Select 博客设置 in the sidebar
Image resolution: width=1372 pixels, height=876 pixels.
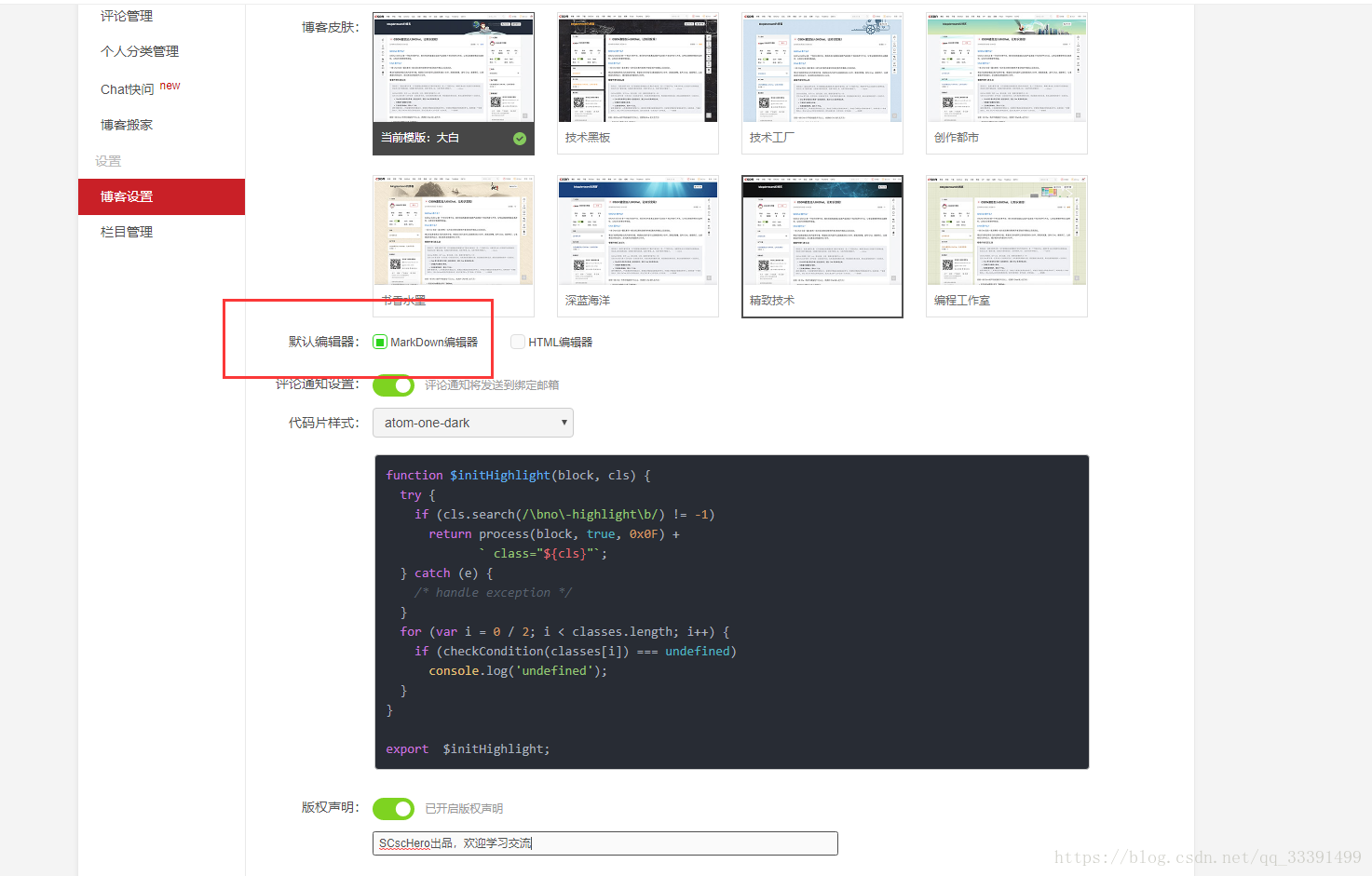[x=161, y=196]
